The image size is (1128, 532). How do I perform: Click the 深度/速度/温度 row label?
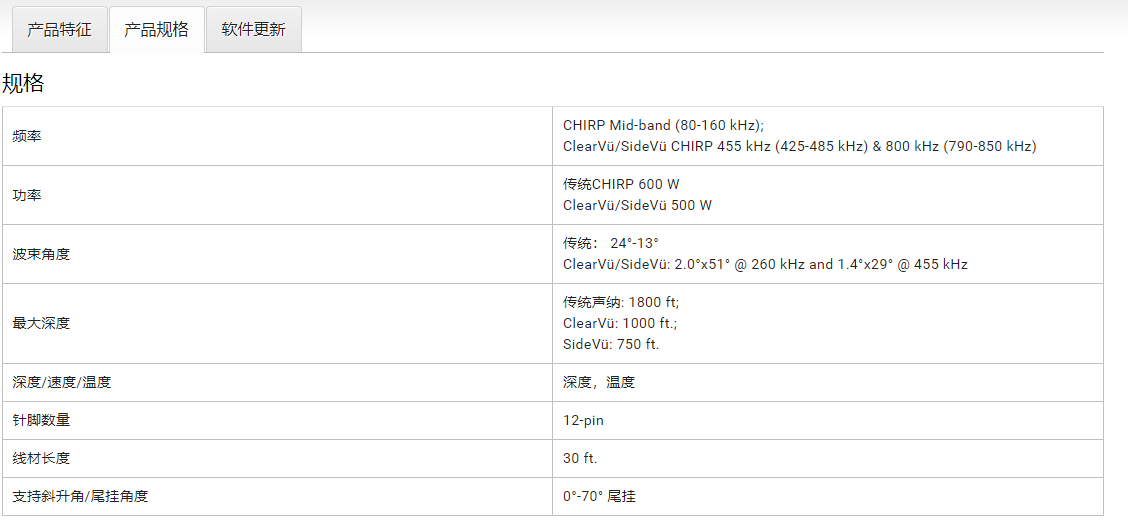61,382
